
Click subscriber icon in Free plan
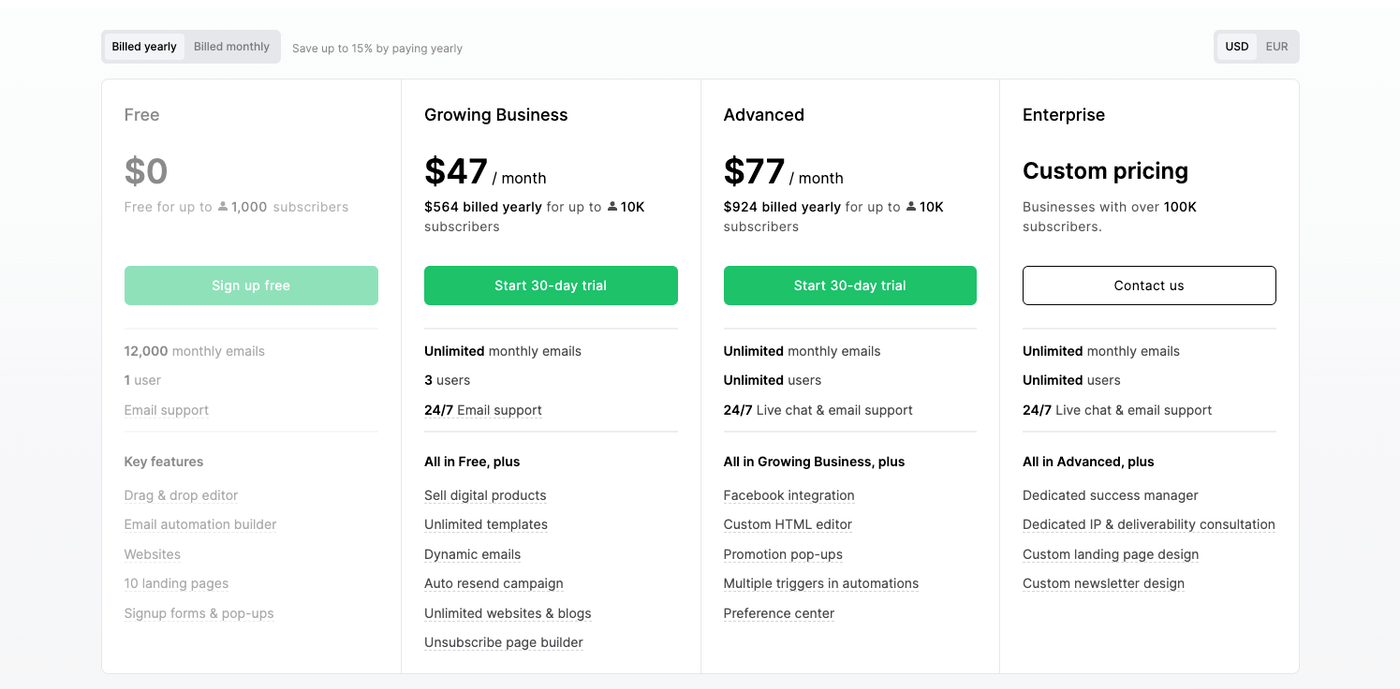(x=223, y=207)
